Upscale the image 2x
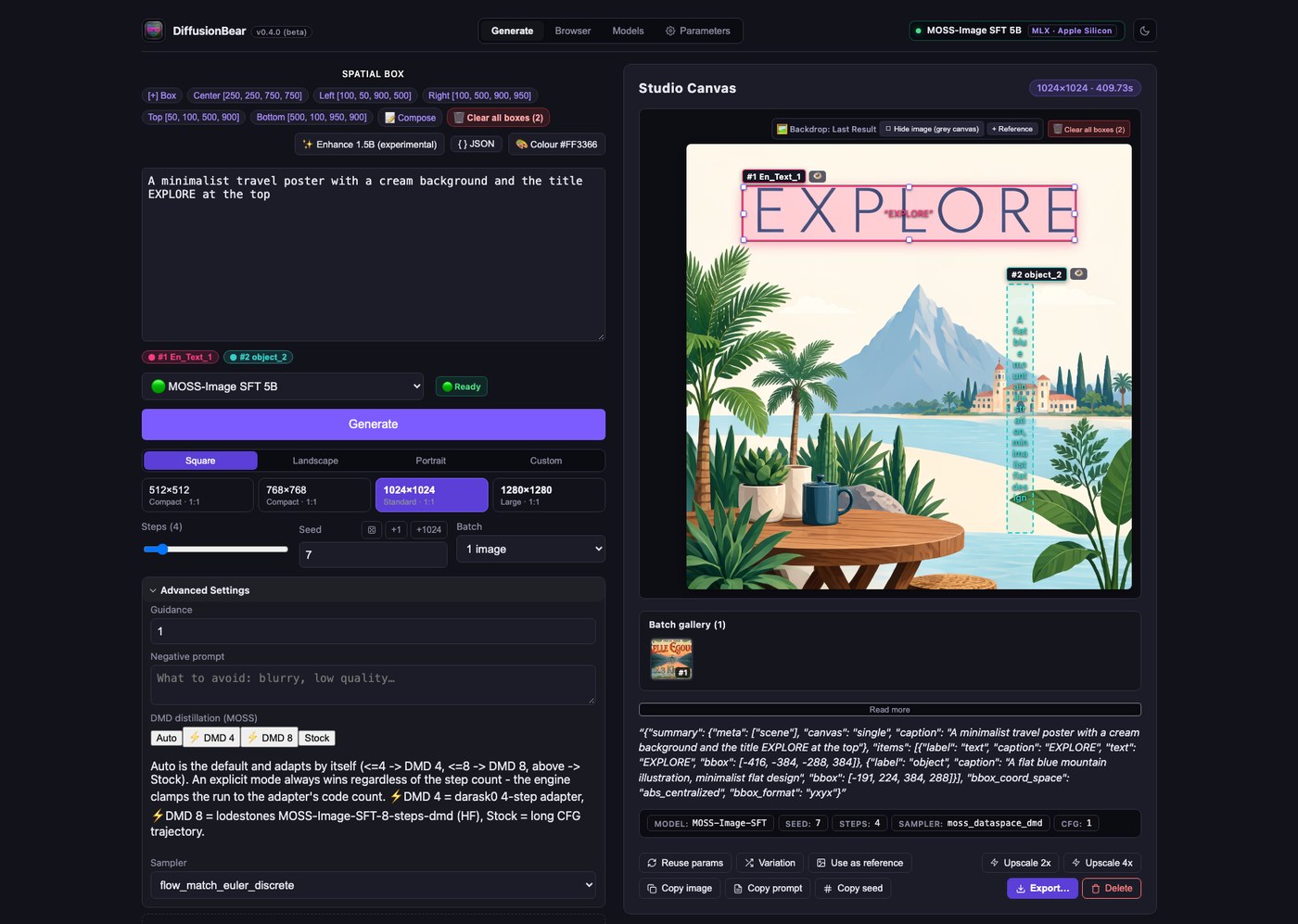Image resolution: width=1298 pixels, height=924 pixels. coord(1020,863)
